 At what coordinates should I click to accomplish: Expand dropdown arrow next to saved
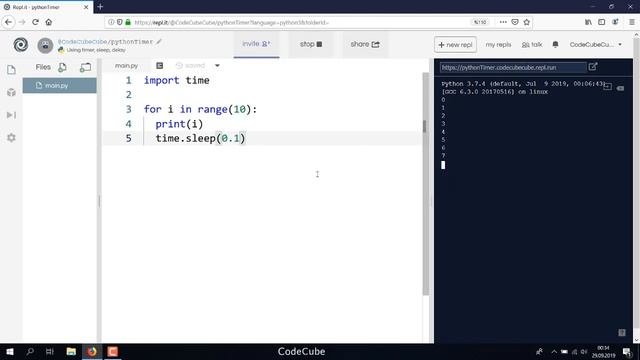coord(217,65)
